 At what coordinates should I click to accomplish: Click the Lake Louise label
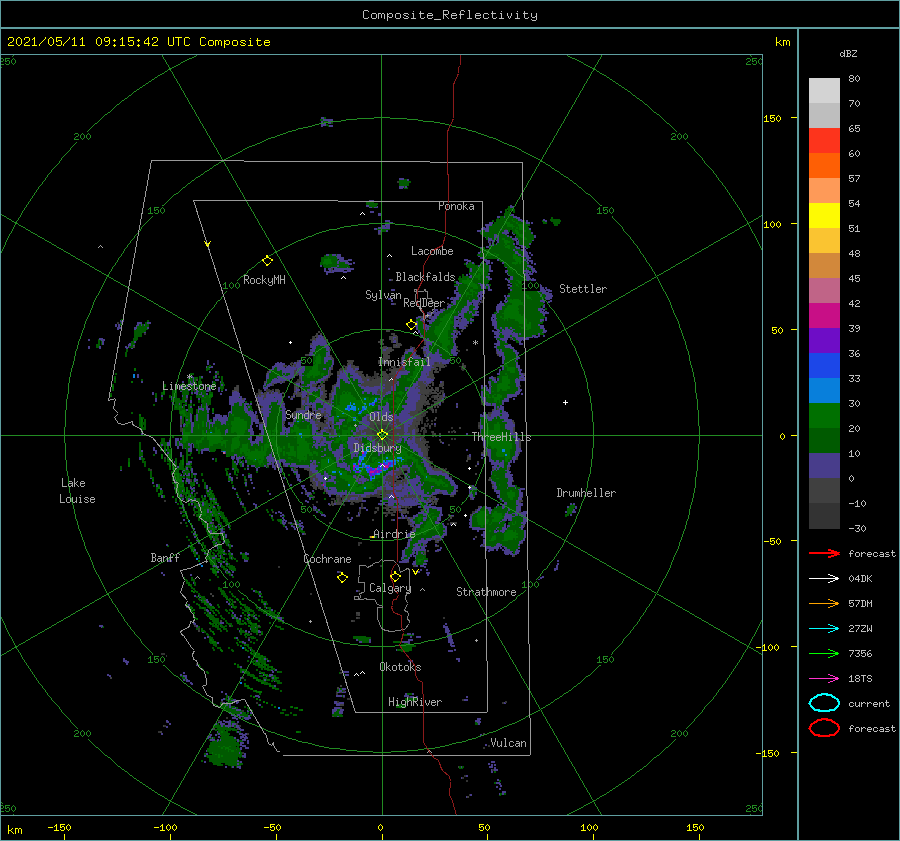pos(77,491)
